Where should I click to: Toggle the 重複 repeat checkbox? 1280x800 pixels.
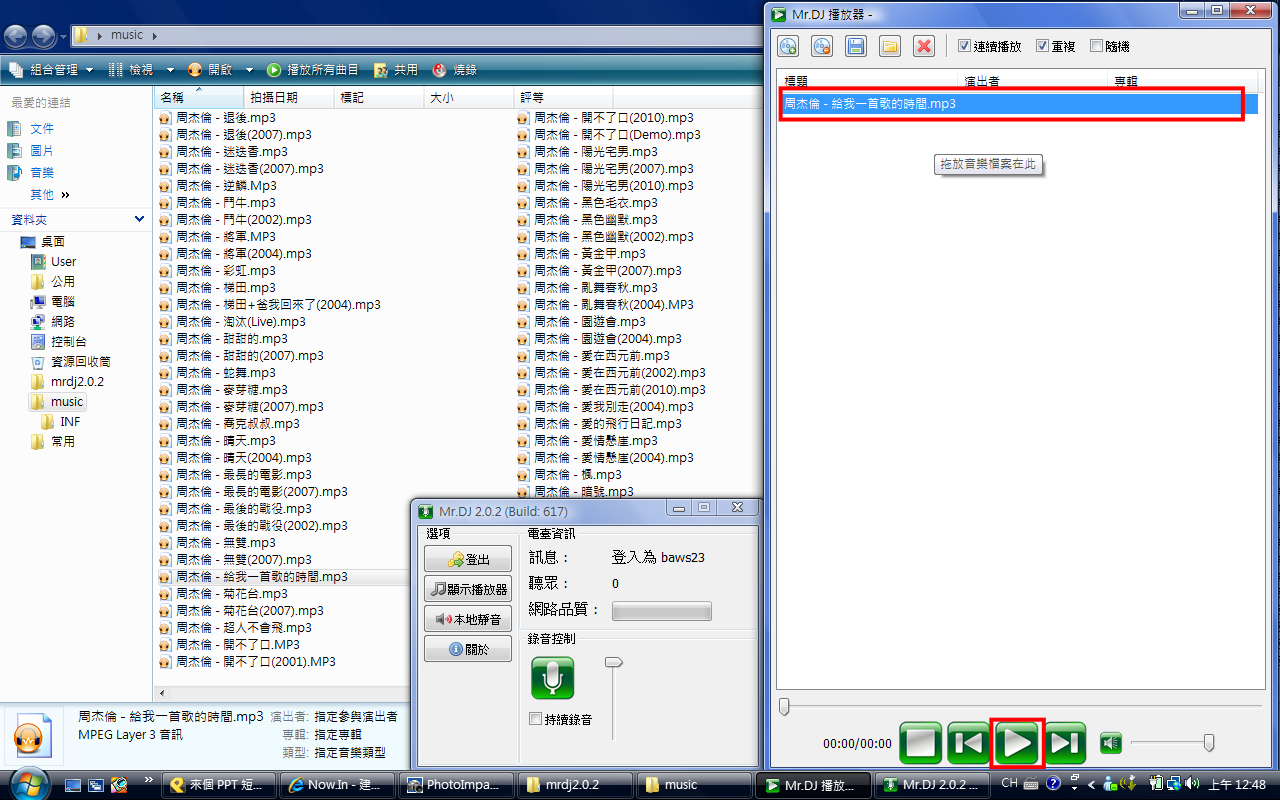tap(1042, 46)
